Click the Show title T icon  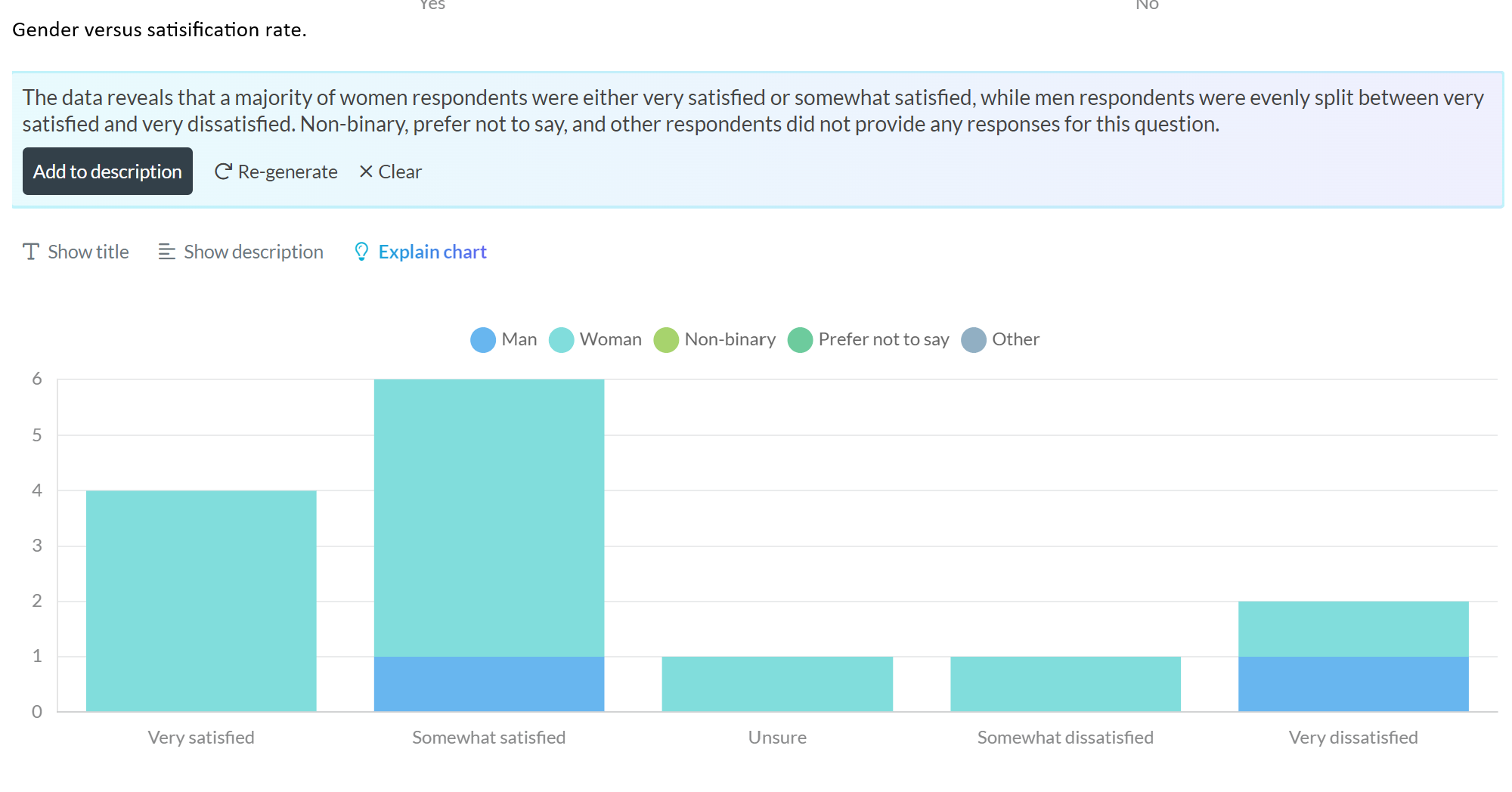coord(31,252)
